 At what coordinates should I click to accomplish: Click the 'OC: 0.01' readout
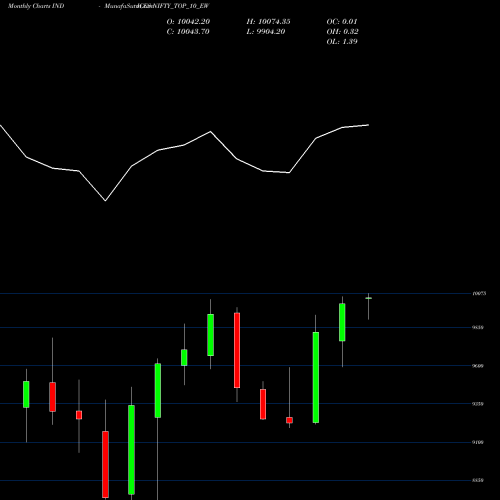342,22
